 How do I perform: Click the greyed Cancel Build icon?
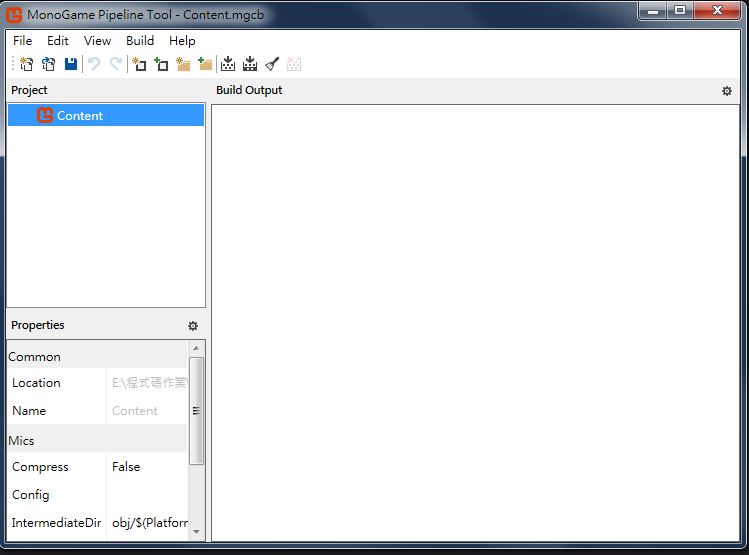click(294, 64)
